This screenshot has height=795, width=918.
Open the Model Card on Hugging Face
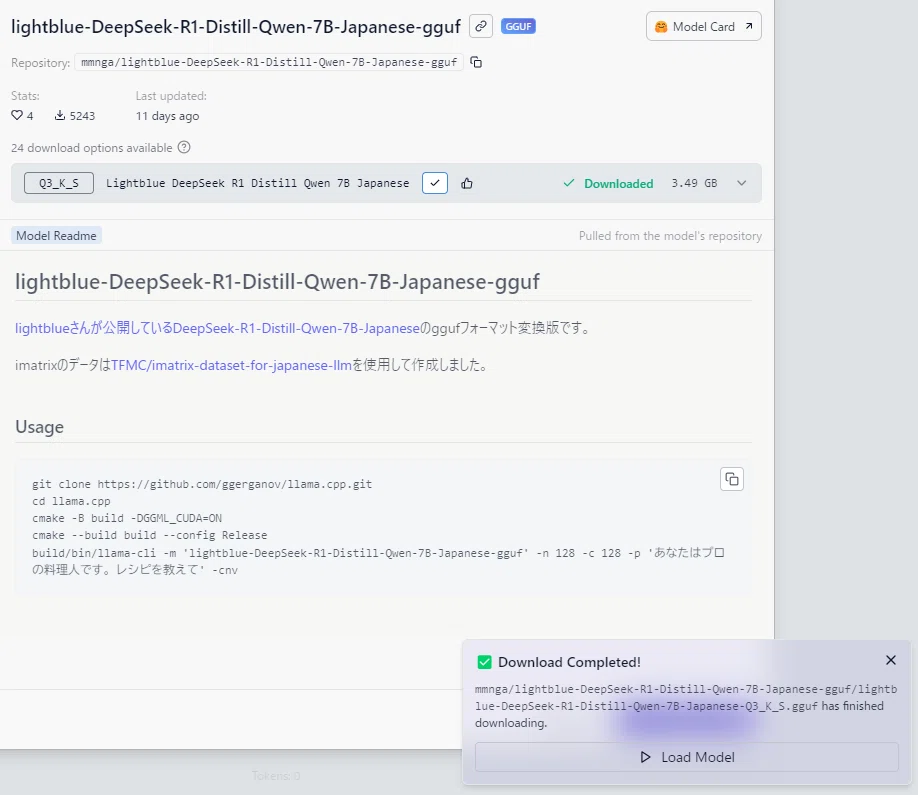pos(704,26)
